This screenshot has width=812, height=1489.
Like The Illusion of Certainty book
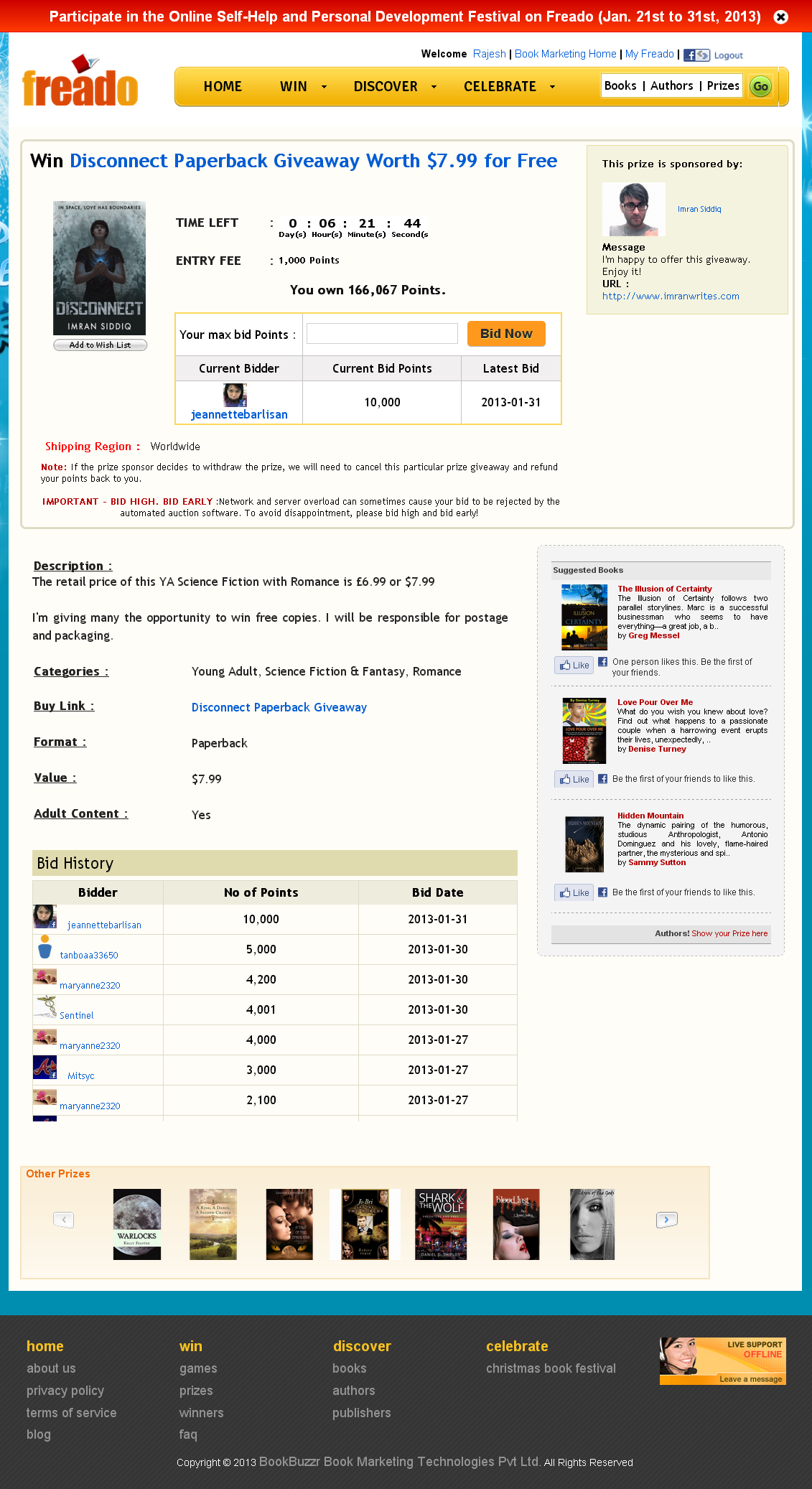pyautogui.click(x=574, y=665)
